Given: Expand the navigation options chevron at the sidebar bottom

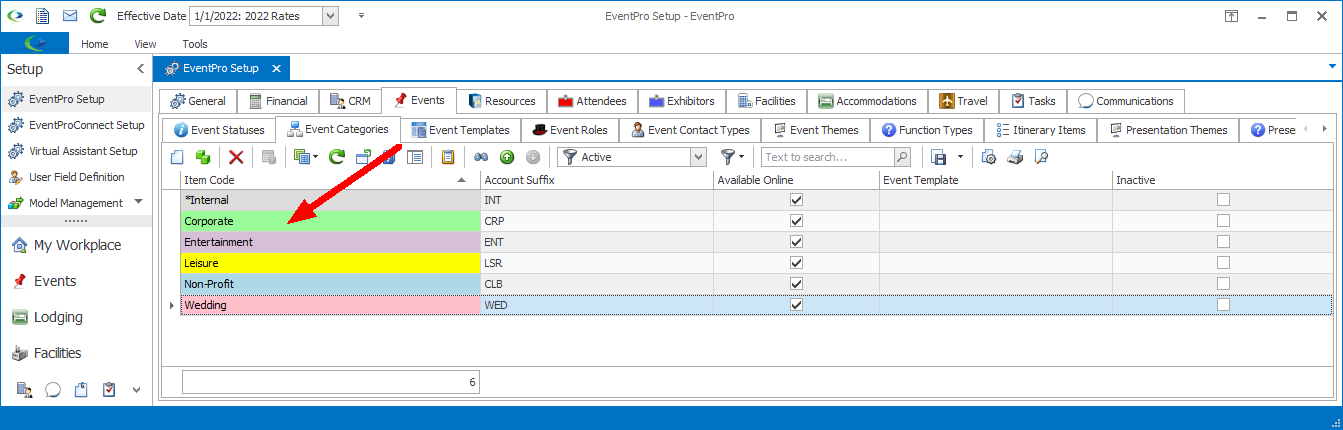Looking at the screenshot, I should click(136, 390).
